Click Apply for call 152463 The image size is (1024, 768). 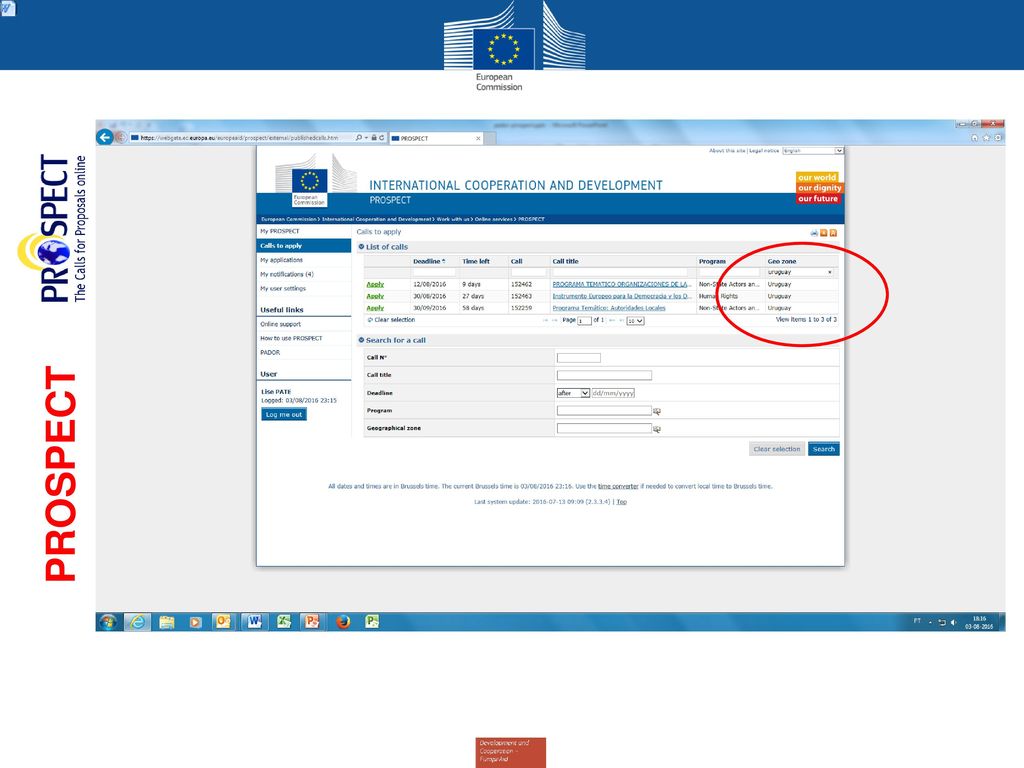[x=375, y=296]
